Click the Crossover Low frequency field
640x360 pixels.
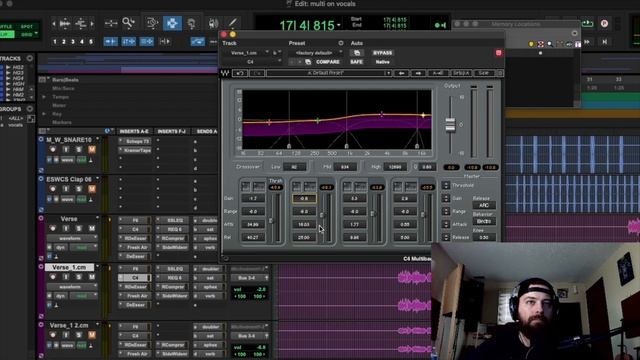[294, 167]
